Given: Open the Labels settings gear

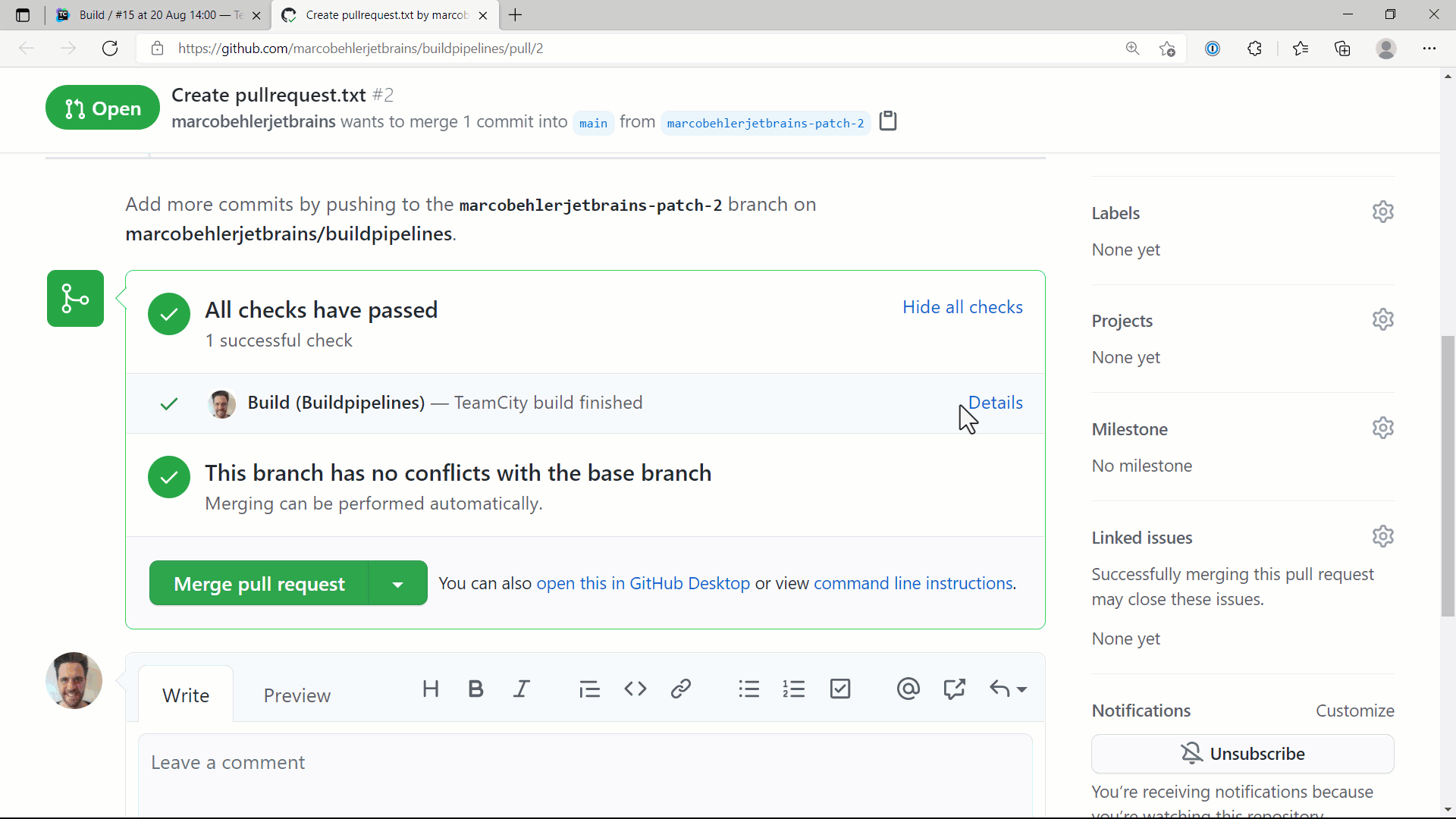Looking at the screenshot, I should point(1382,212).
